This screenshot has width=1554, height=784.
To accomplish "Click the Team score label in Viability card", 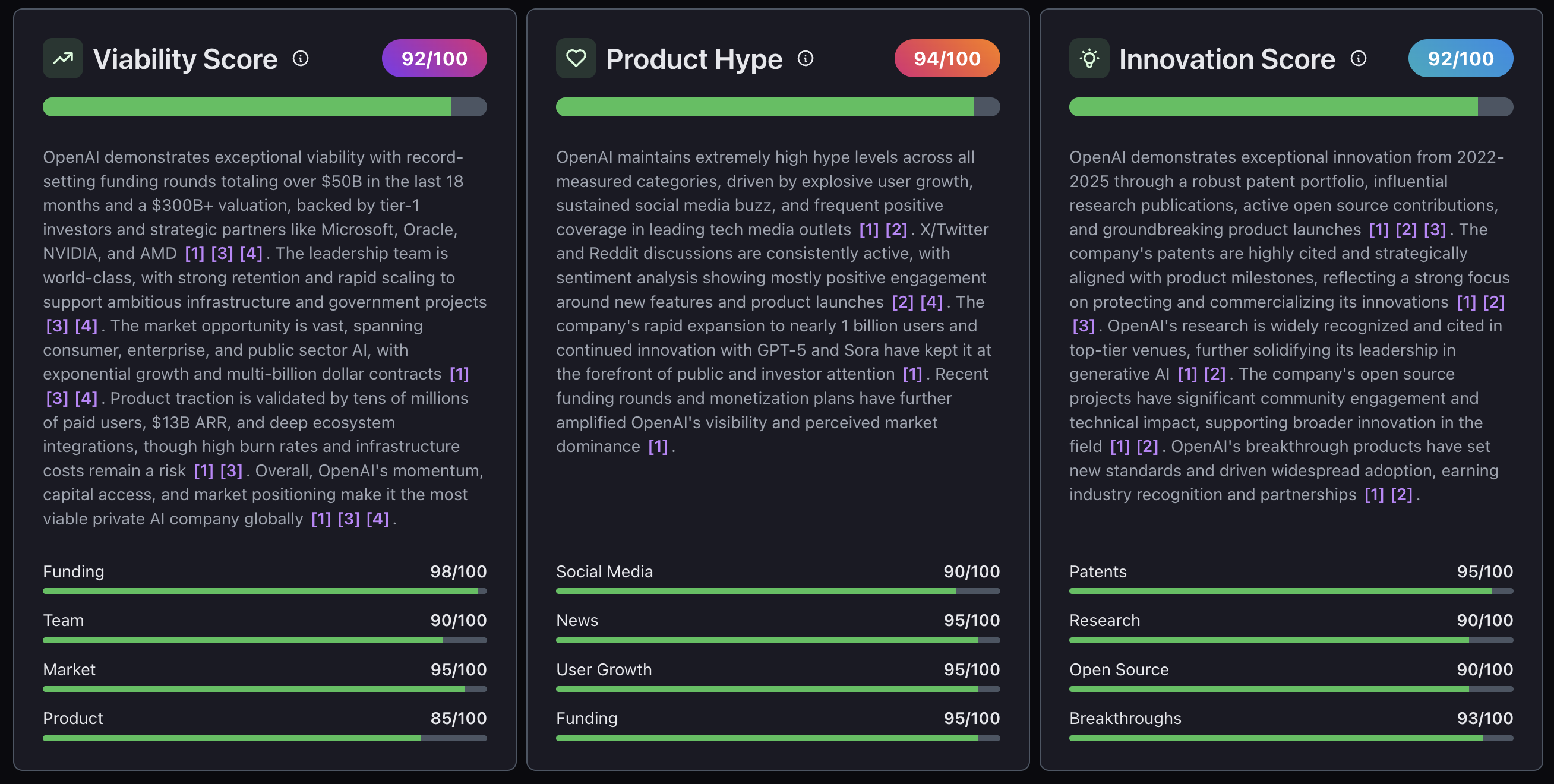I will [x=63, y=620].
